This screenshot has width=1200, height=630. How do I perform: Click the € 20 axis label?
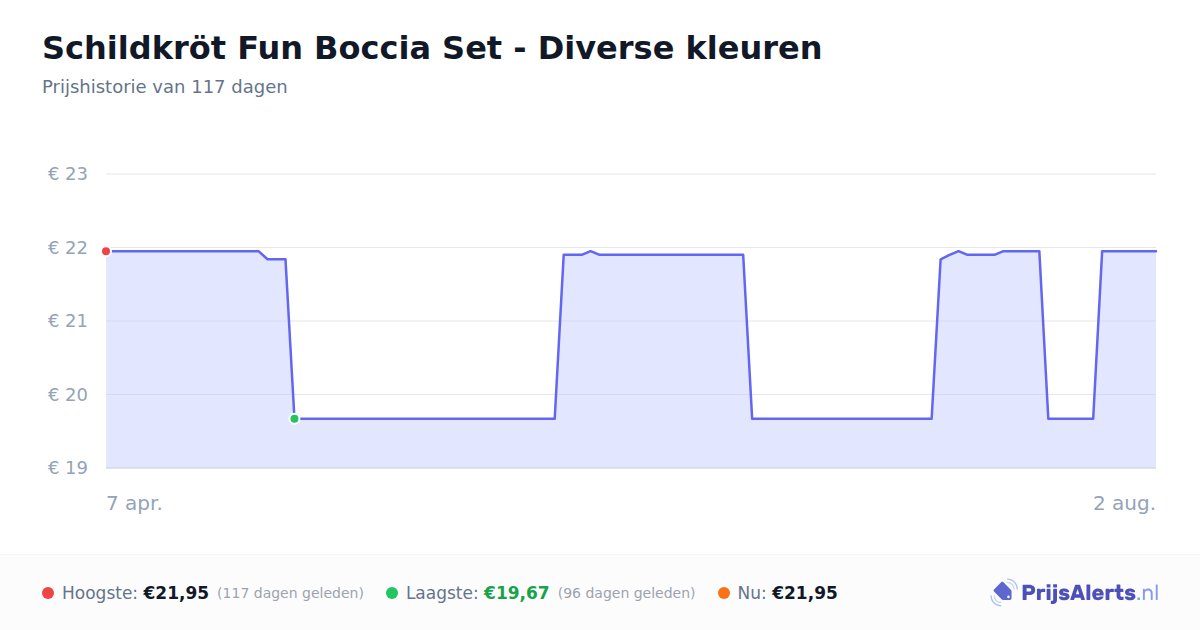[x=68, y=395]
